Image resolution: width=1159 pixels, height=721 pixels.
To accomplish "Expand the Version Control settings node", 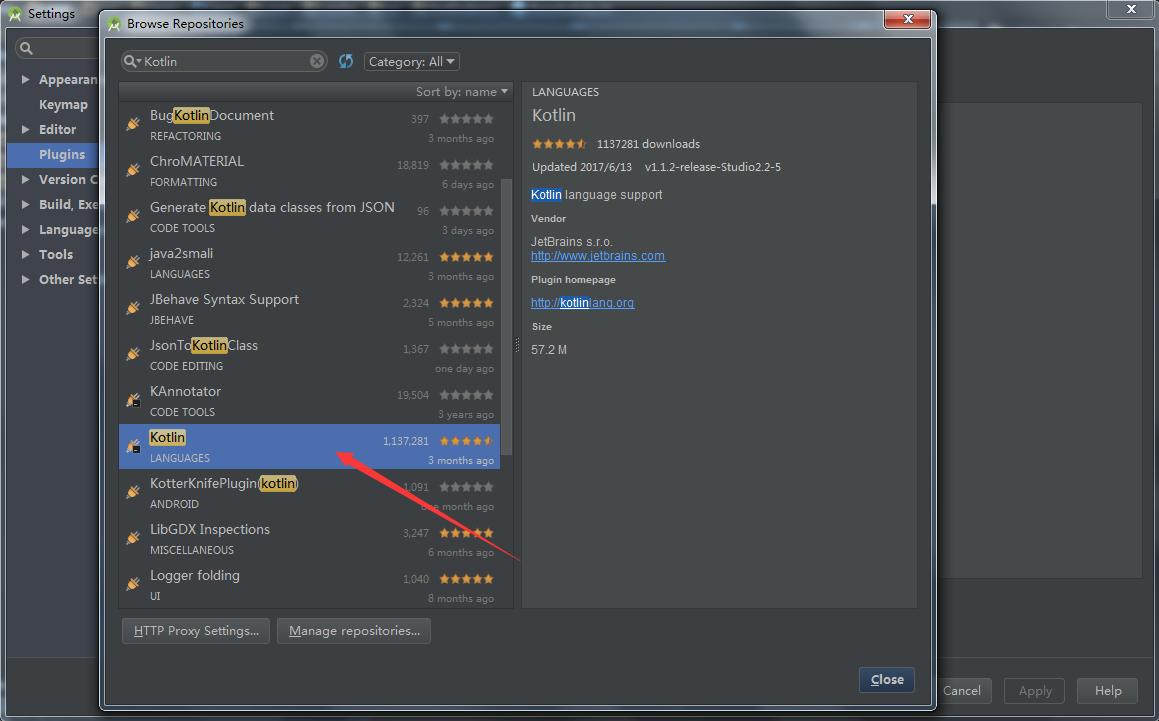I will 26,179.
